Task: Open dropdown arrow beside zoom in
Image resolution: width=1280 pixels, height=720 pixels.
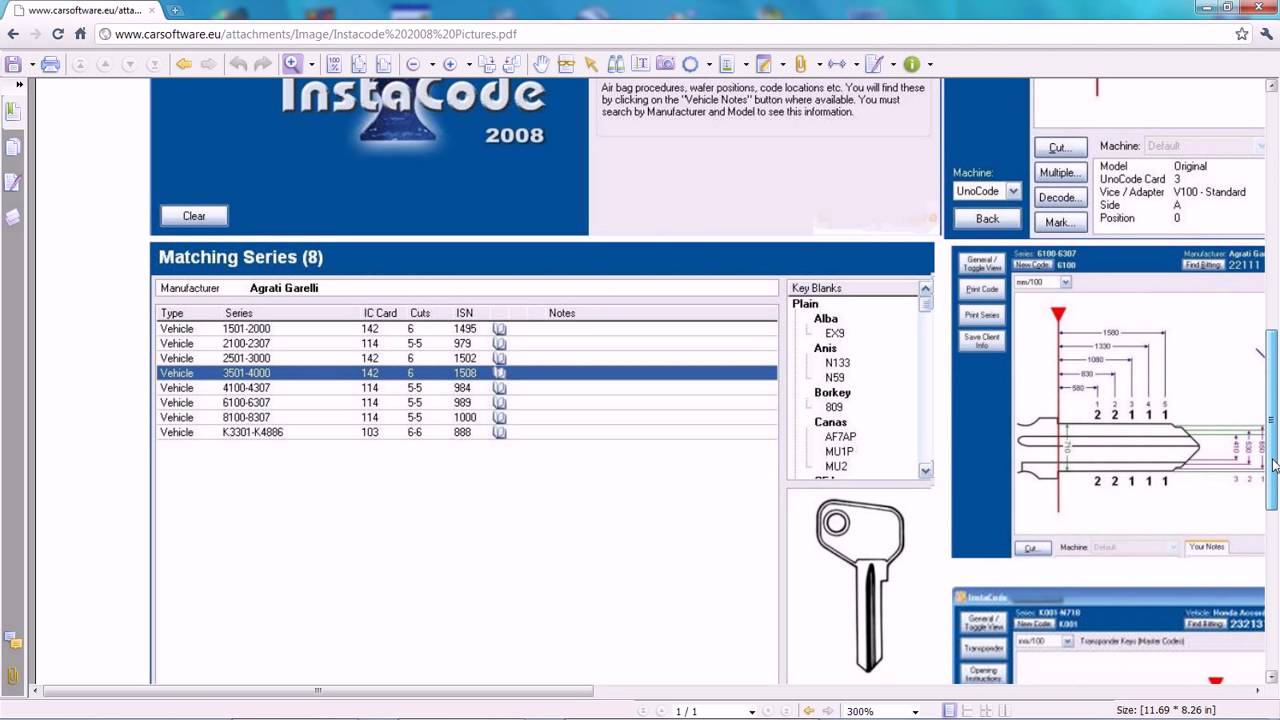Action: point(468,65)
